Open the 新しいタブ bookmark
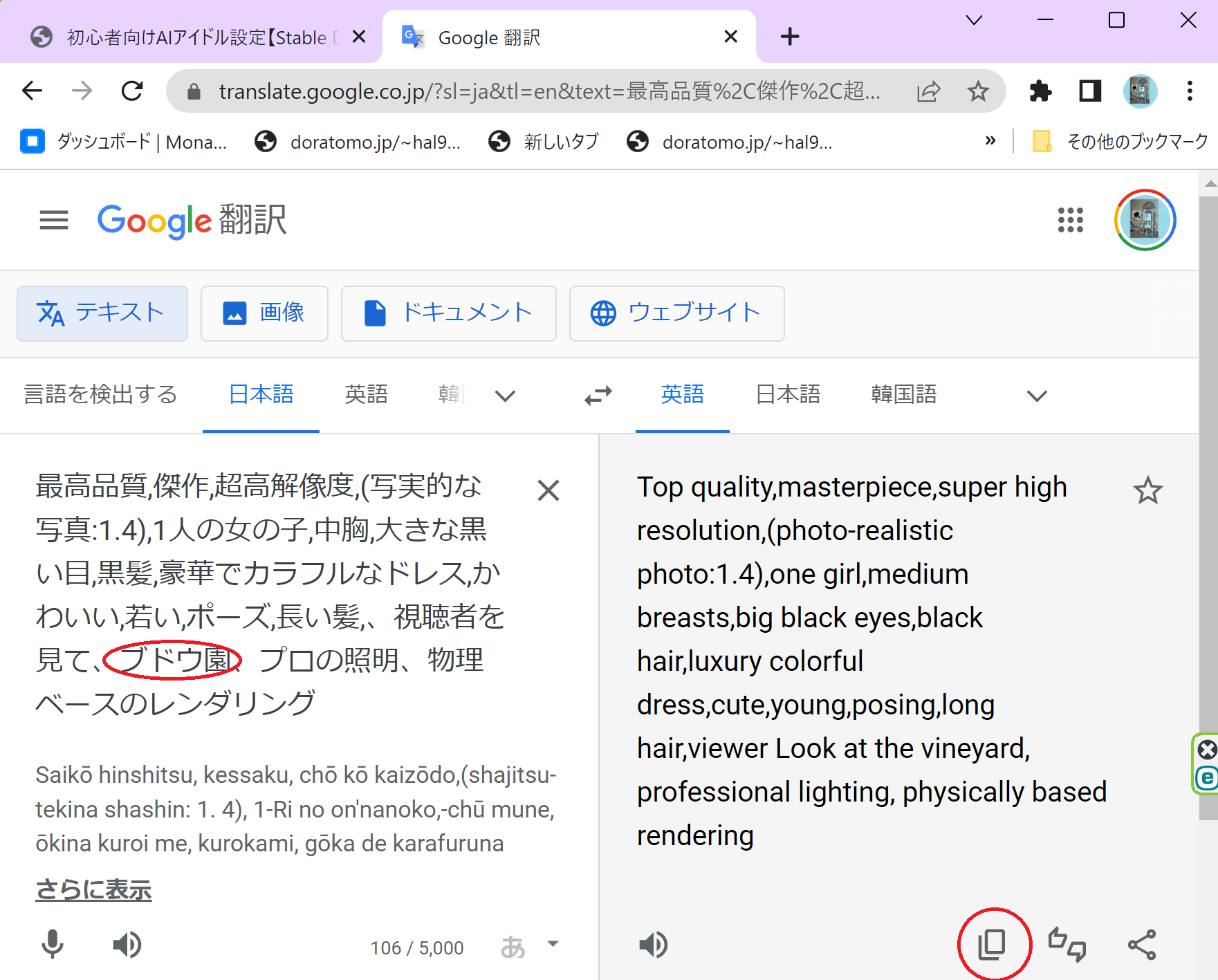 (x=544, y=142)
